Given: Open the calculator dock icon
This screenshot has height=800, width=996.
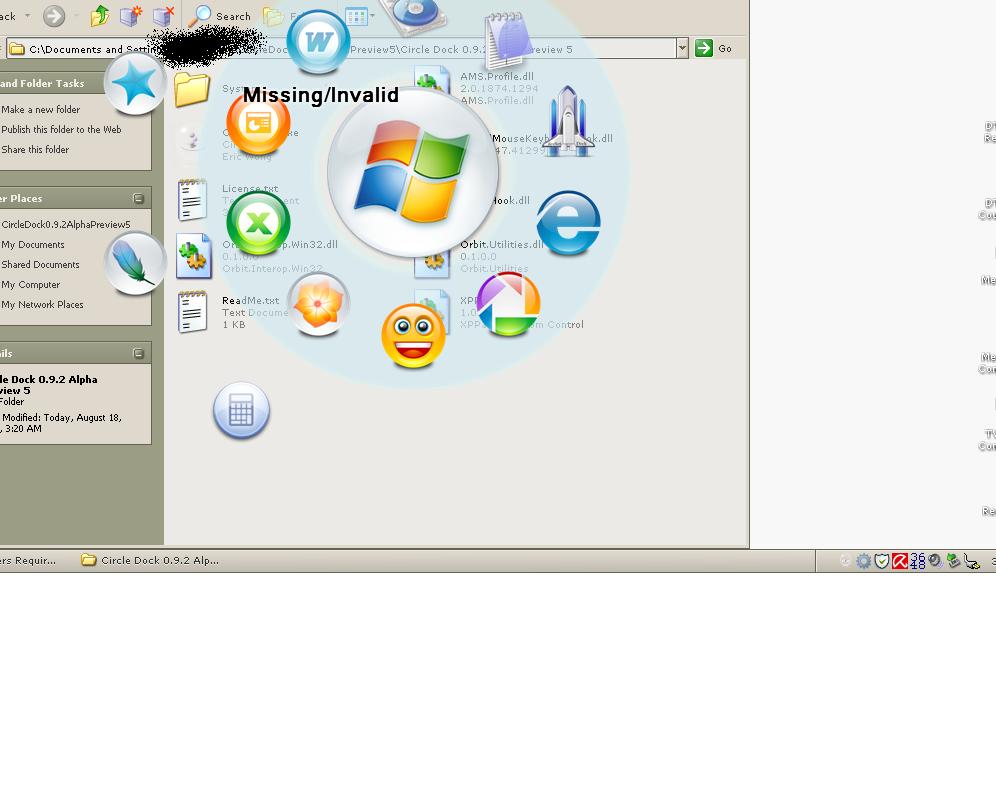Looking at the screenshot, I should [x=241, y=410].
